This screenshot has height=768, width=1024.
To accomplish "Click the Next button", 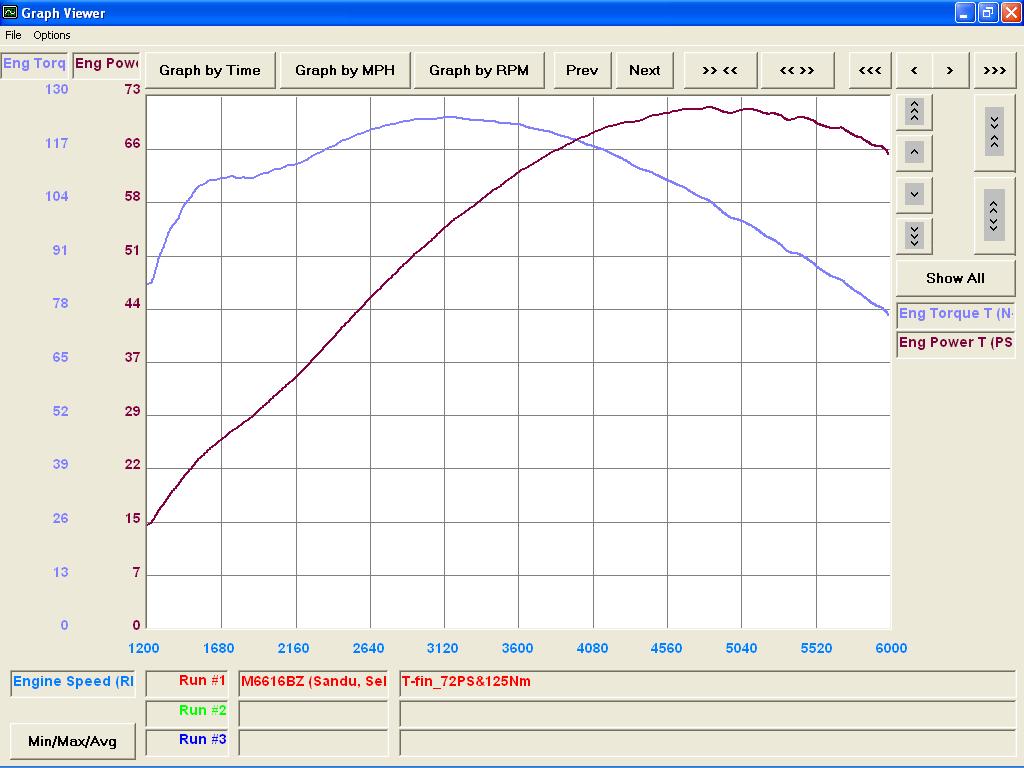I will click(645, 70).
